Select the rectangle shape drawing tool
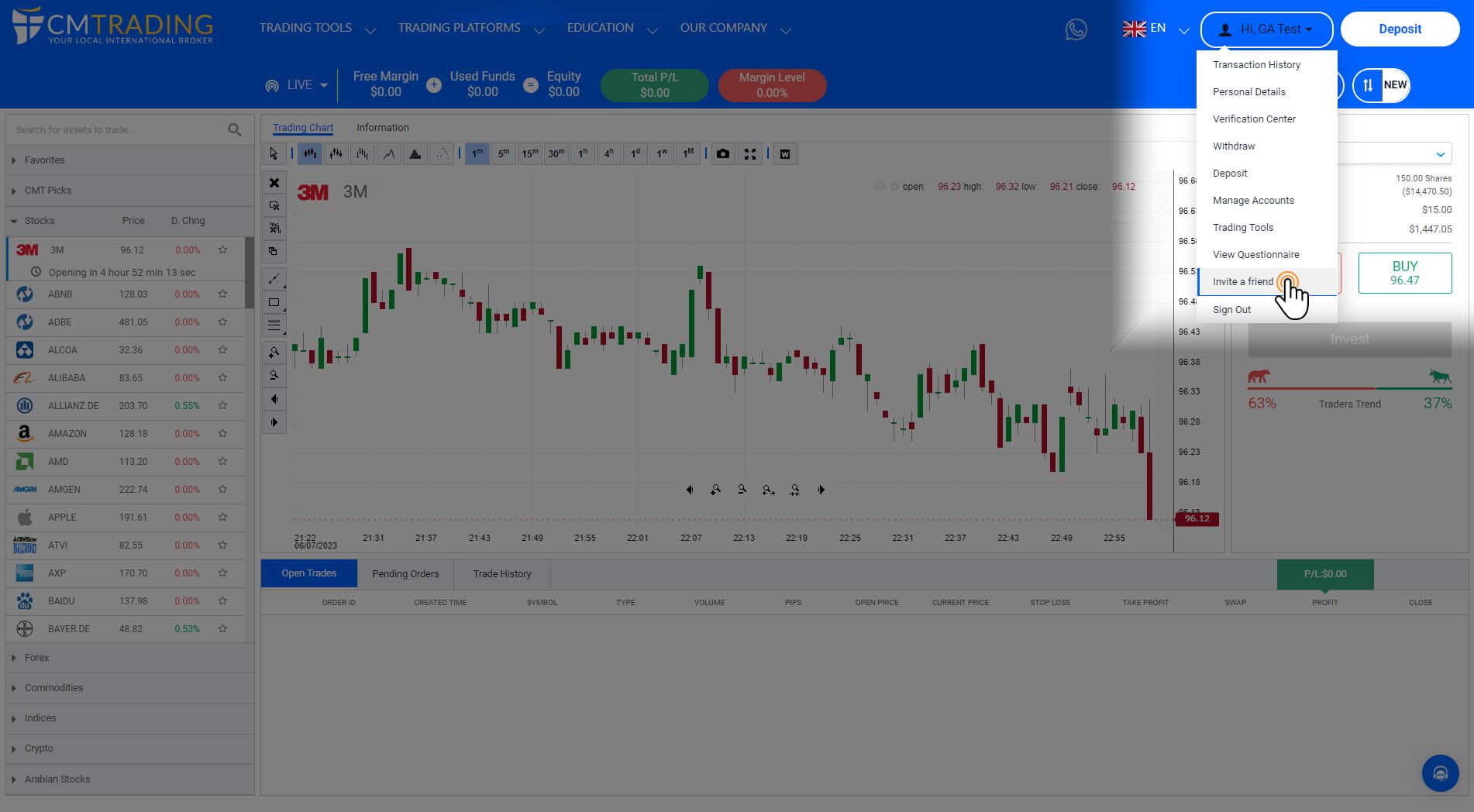Image resolution: width=1474 pixels, height=812 pixels. [x=274, y=302]
